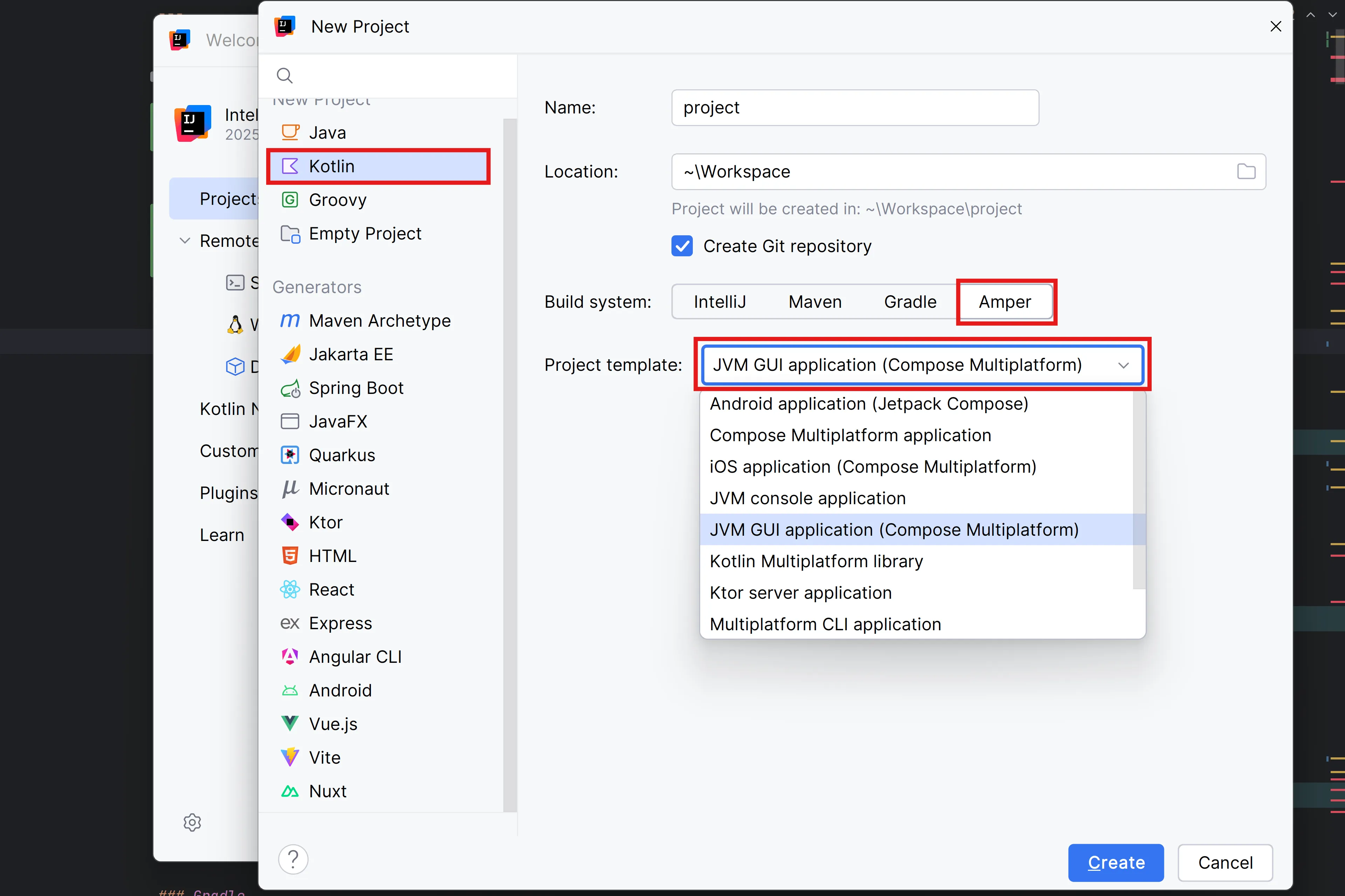Click the template dropdown list scrollbar
This screenshot has height=896, width=1345.
(x=1139, y=490)
